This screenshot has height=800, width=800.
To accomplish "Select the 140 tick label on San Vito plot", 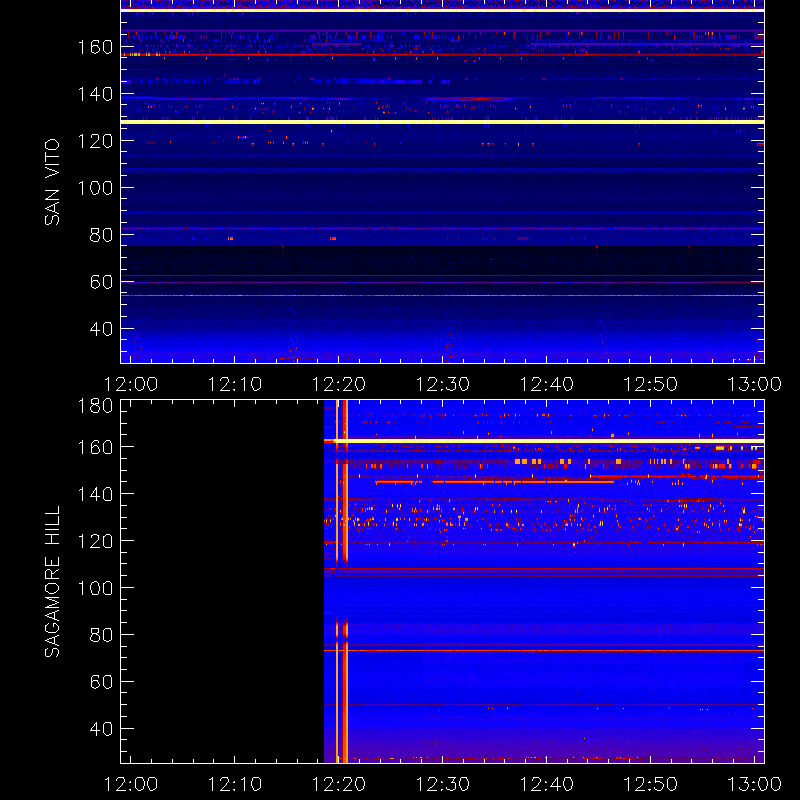I will coord(95,94).
